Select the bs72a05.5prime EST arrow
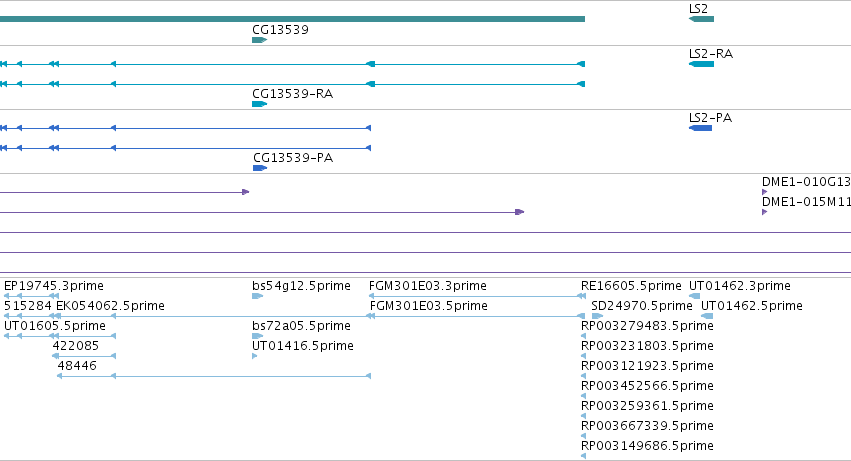 click(x=257, y=337)
